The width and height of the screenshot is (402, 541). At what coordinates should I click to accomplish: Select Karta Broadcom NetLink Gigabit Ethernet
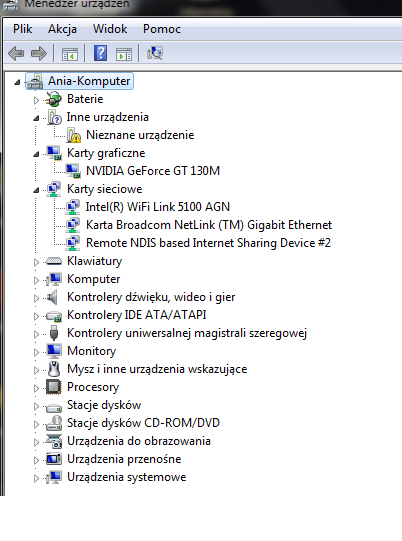tap(209, 225)
